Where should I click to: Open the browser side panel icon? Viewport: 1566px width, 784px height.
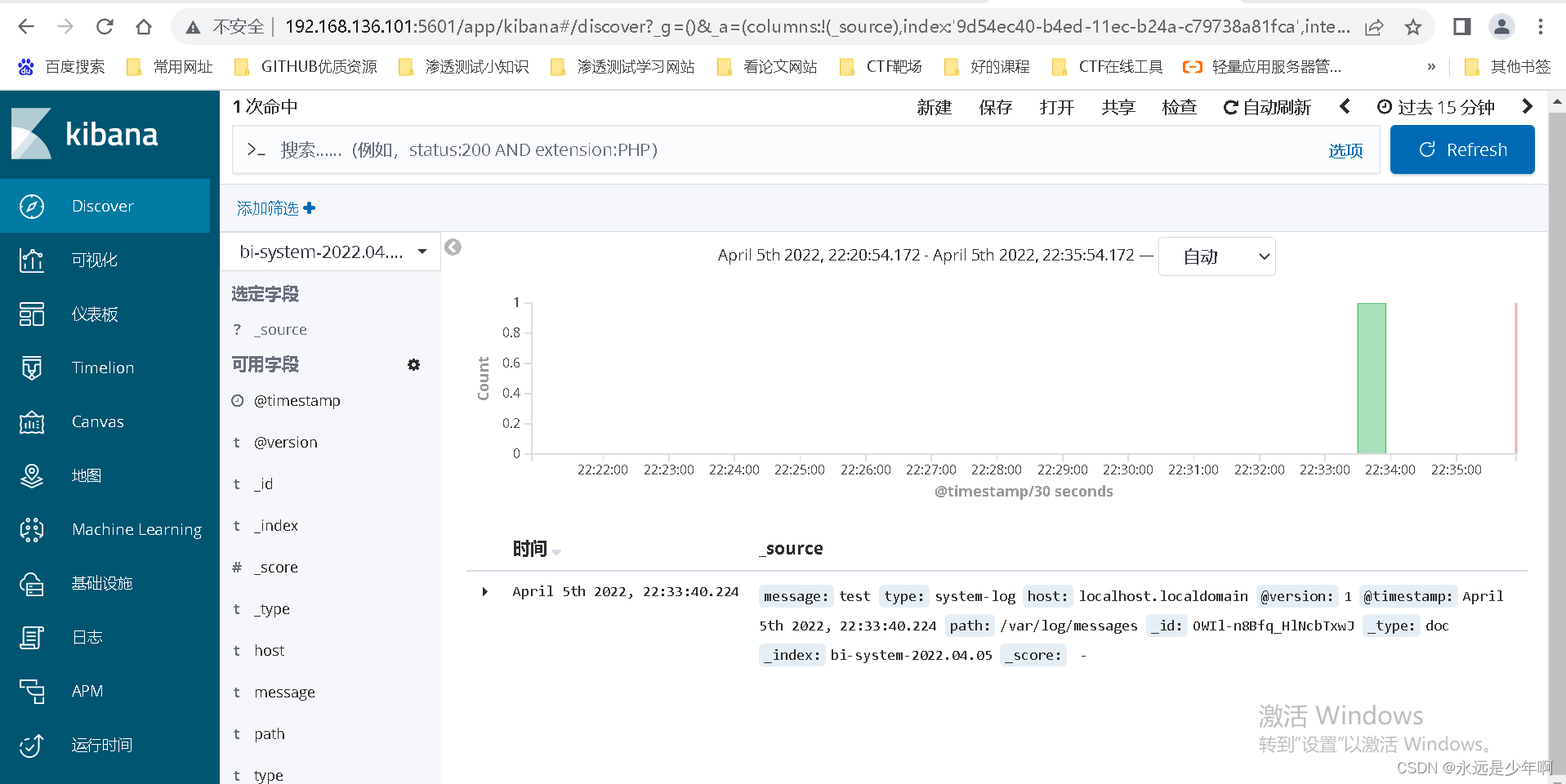[1462, 27]
